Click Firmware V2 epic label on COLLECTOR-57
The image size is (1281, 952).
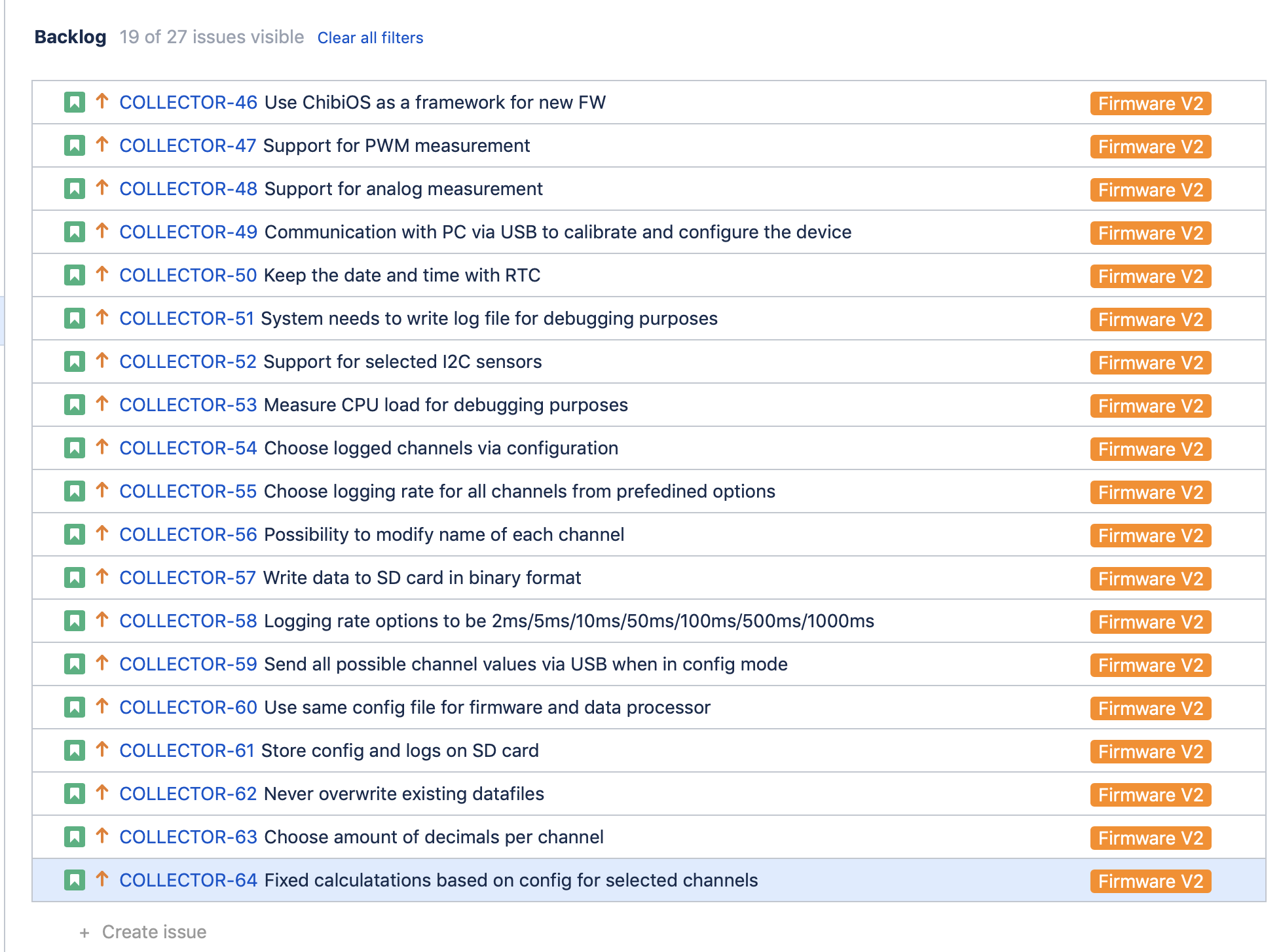(x=1151, y=579)
